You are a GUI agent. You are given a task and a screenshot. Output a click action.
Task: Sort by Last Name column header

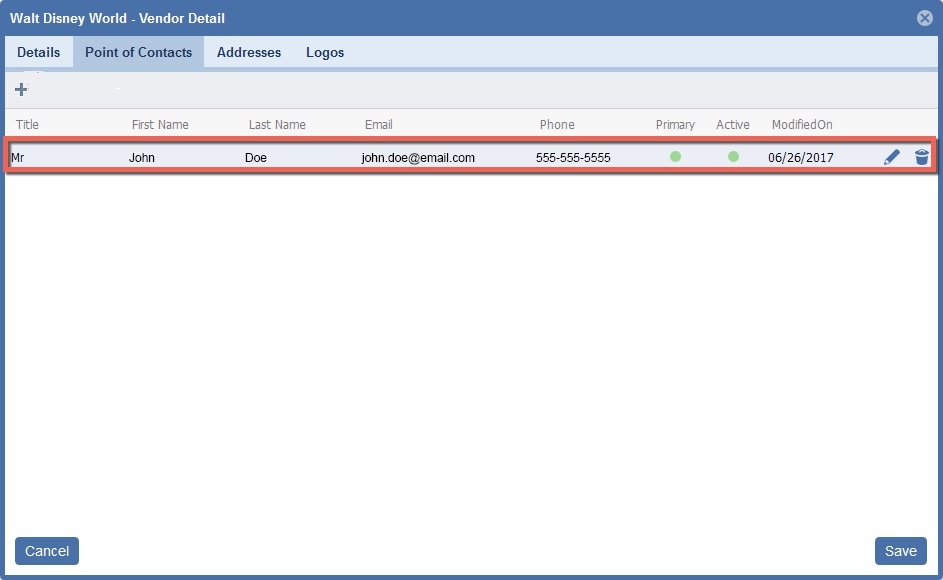coord(277,125)
